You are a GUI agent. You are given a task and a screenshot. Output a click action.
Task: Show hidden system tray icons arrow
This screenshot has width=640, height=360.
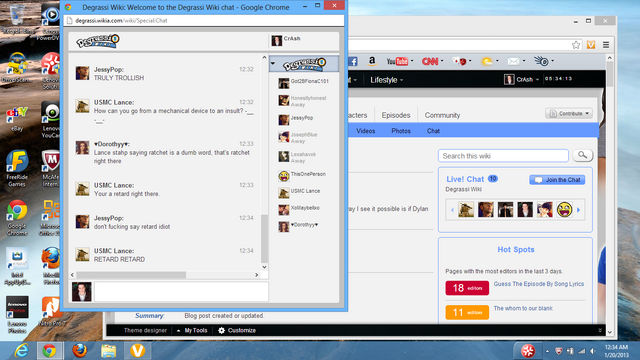coord(547,351)
